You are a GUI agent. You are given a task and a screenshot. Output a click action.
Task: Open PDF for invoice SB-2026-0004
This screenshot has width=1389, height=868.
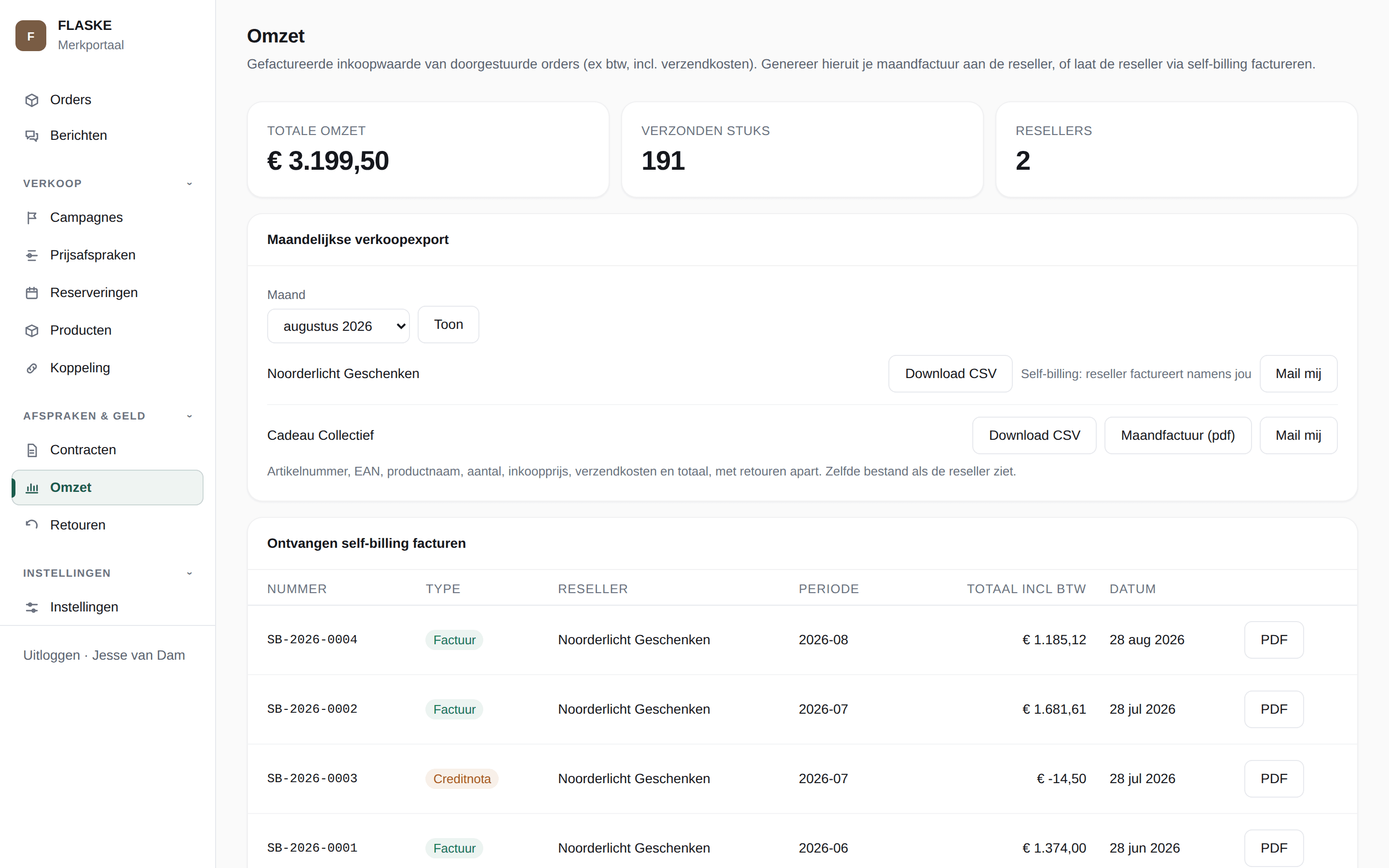(x=1274, y=639)
